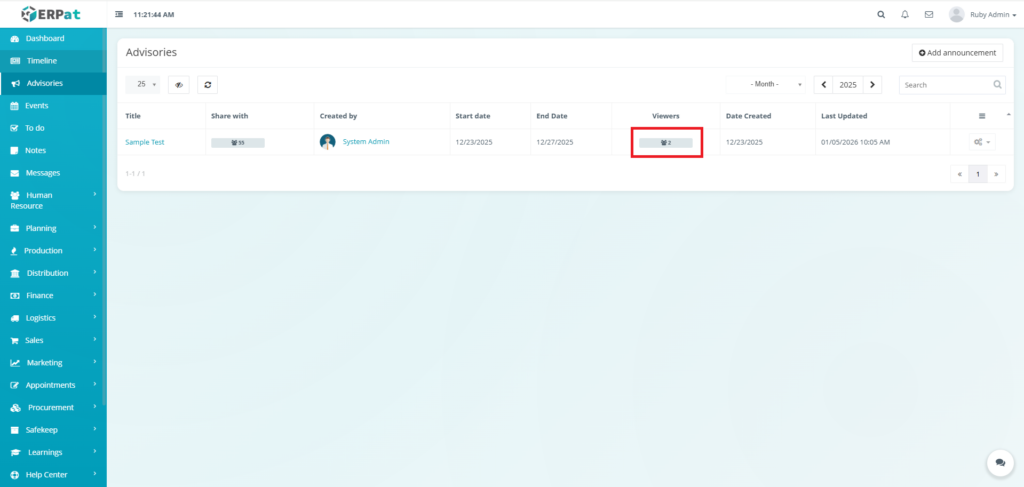Click the search magnifier icon in top bar

[880, 15]
